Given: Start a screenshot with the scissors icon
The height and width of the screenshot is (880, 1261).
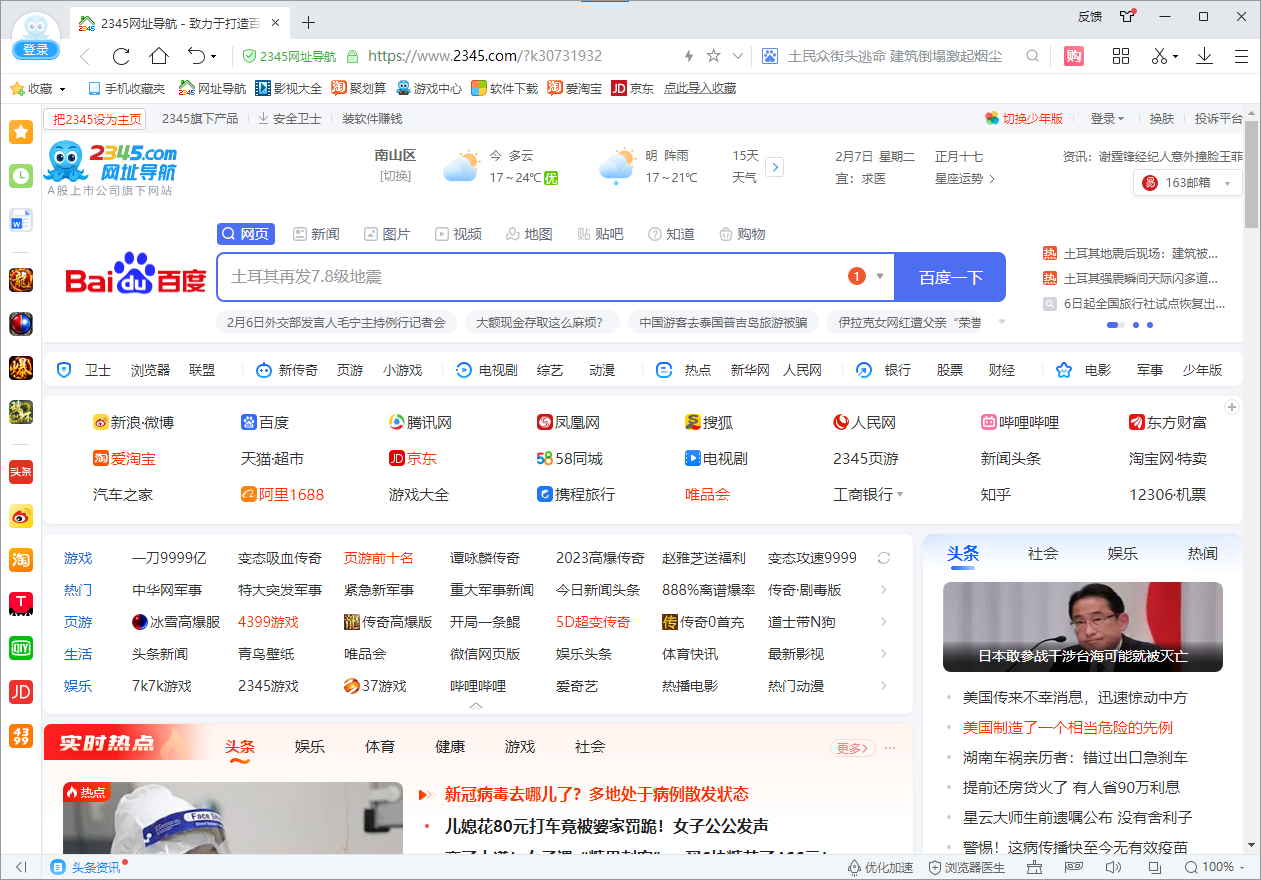Looking at the screenshot, I should point(1159,56).
